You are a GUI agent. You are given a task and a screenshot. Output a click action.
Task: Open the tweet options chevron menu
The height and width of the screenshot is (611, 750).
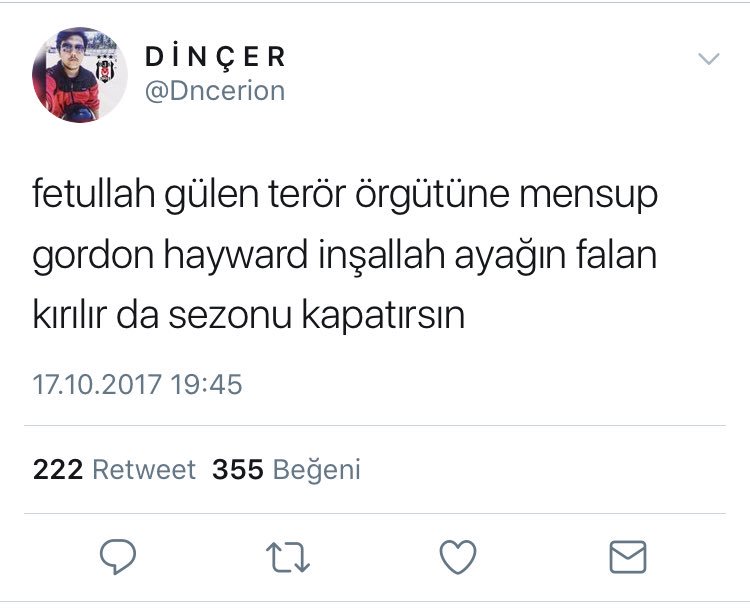point(708,59)
